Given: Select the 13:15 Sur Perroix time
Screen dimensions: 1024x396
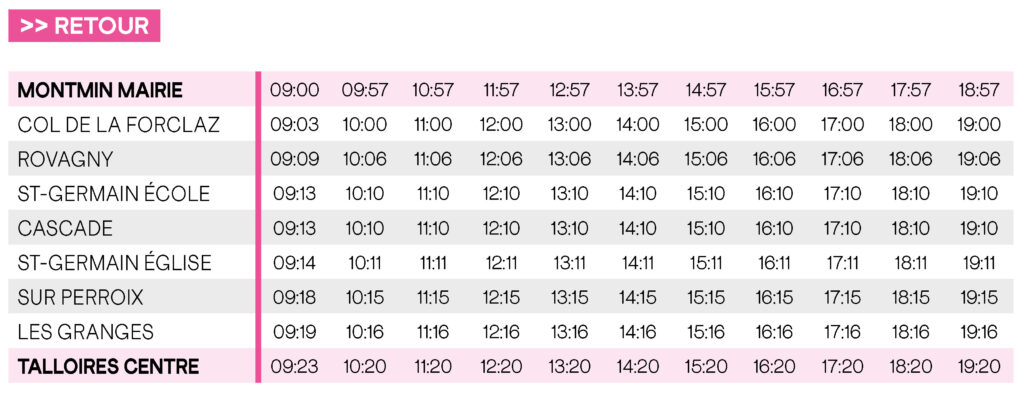Looking at the screenshot, I should click(568, 297).
